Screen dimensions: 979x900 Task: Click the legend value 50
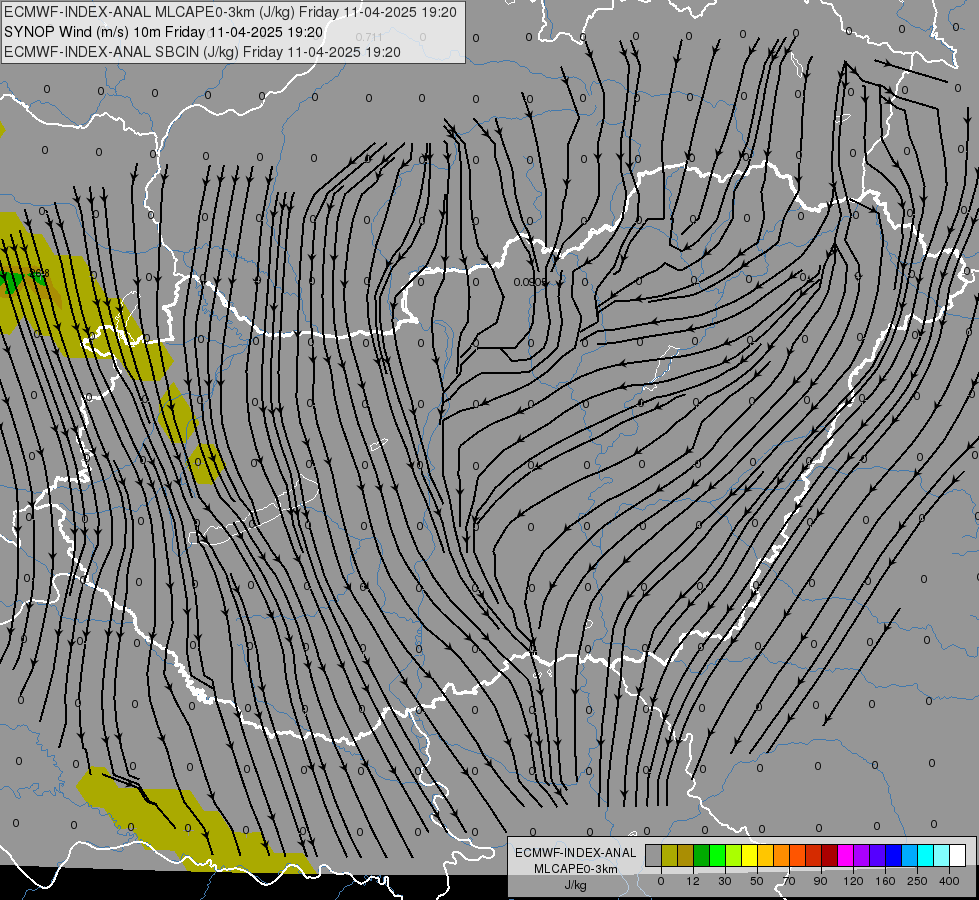(757, 881)
